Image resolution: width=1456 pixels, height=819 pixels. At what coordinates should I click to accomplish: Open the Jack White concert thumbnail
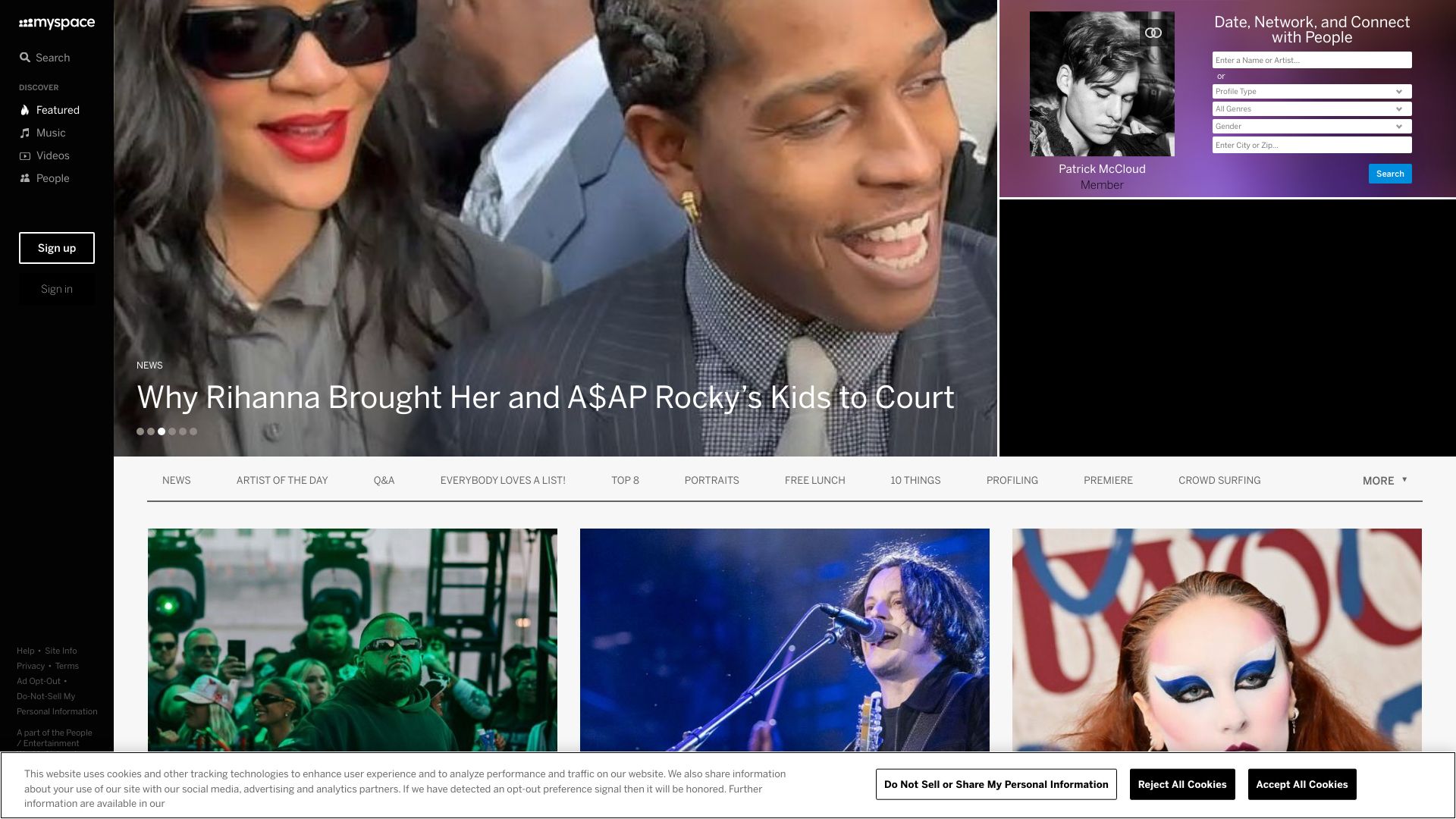[784, 639]
